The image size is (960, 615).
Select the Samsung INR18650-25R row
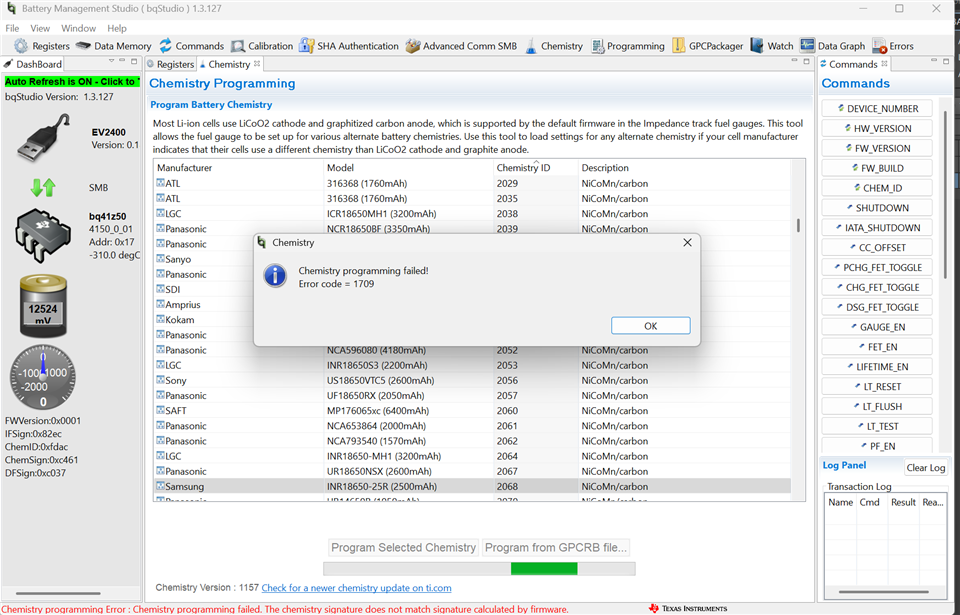click(x=472, y=486)
